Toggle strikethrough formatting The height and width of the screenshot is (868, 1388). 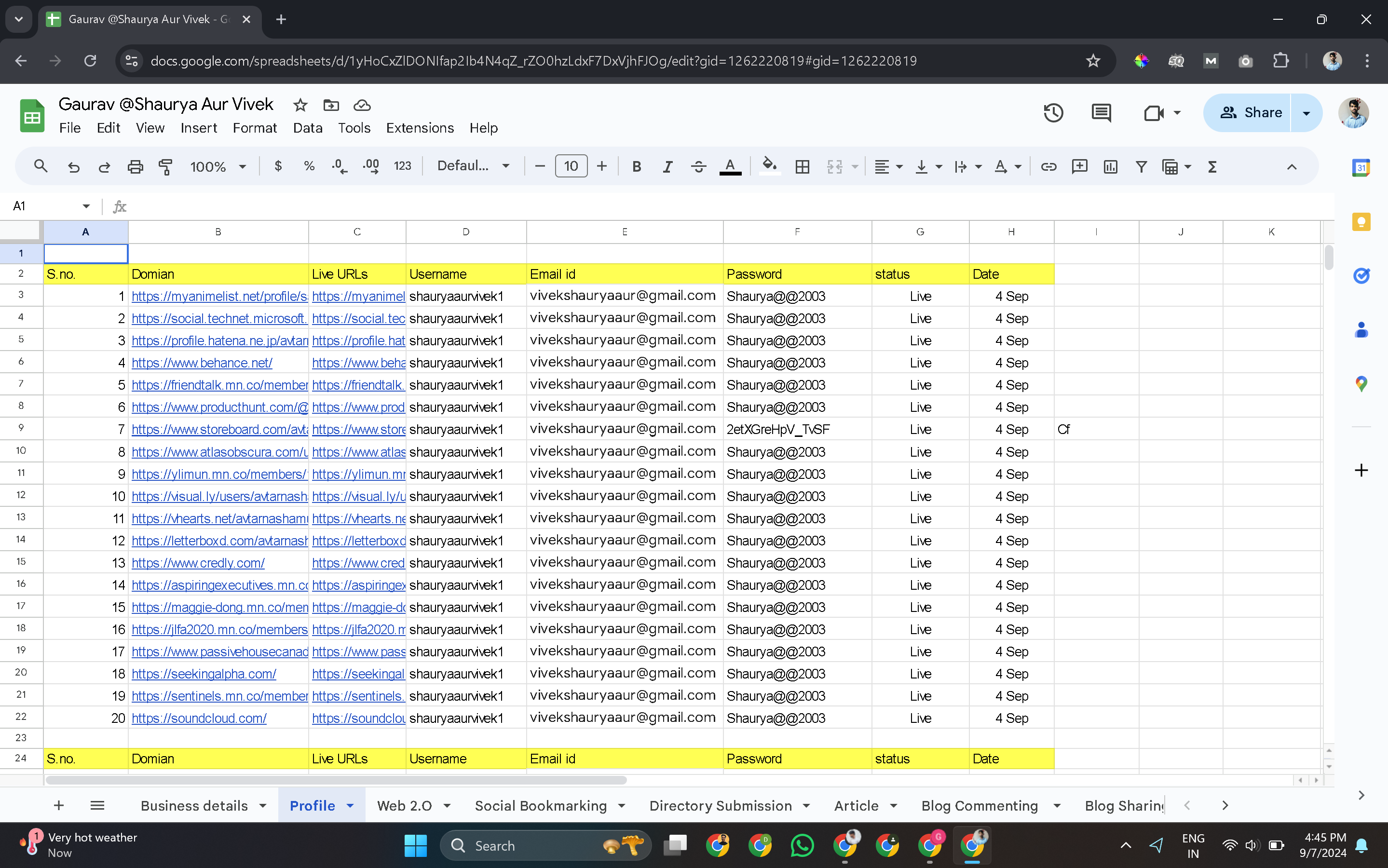click(x=698, y=166)
